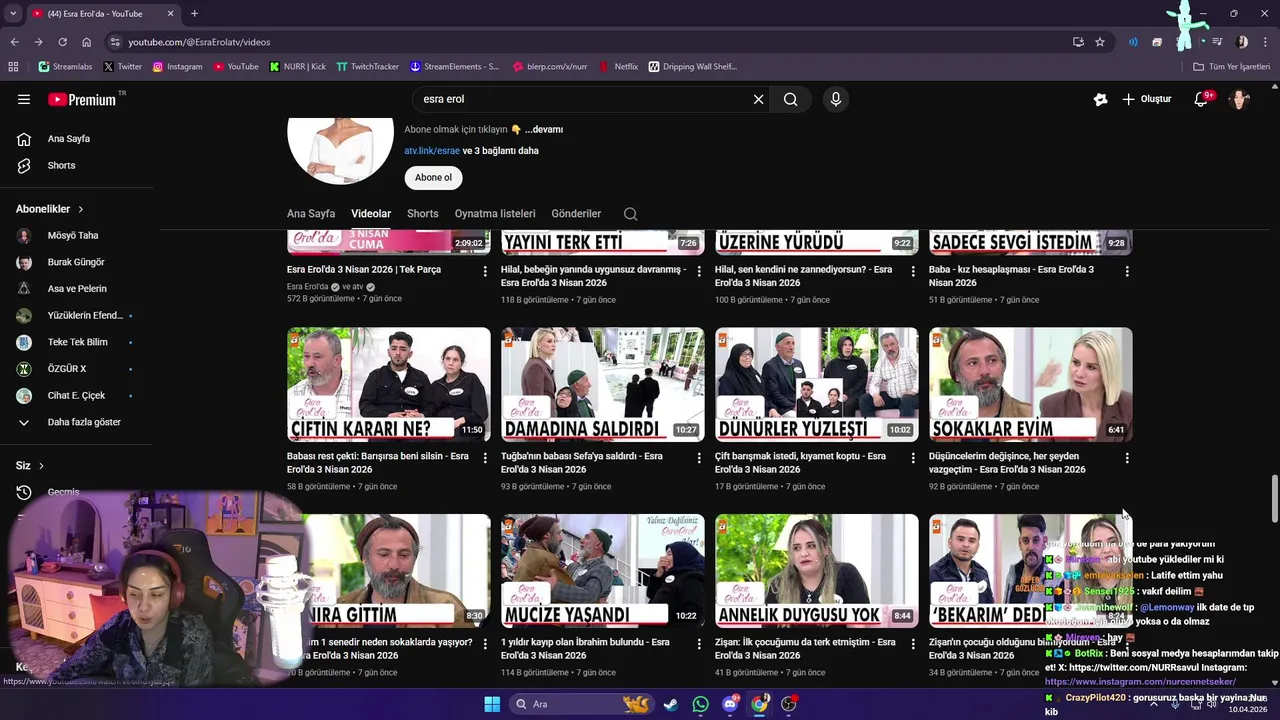Play 'MUCİZE YAŞANDI' video thumbnail
This screenshot has height=720, width=1280.
pyautogui.click(x=603, y=571)
